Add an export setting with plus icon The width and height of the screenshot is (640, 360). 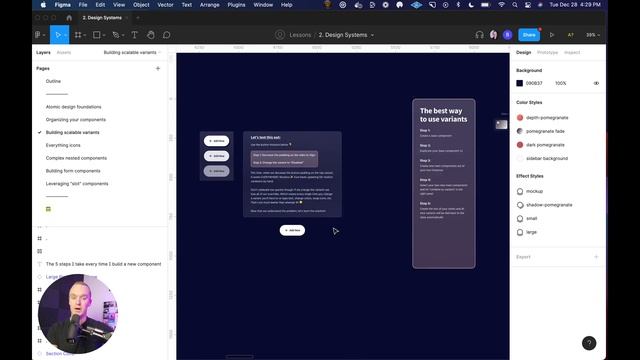(x=596, y=257)
